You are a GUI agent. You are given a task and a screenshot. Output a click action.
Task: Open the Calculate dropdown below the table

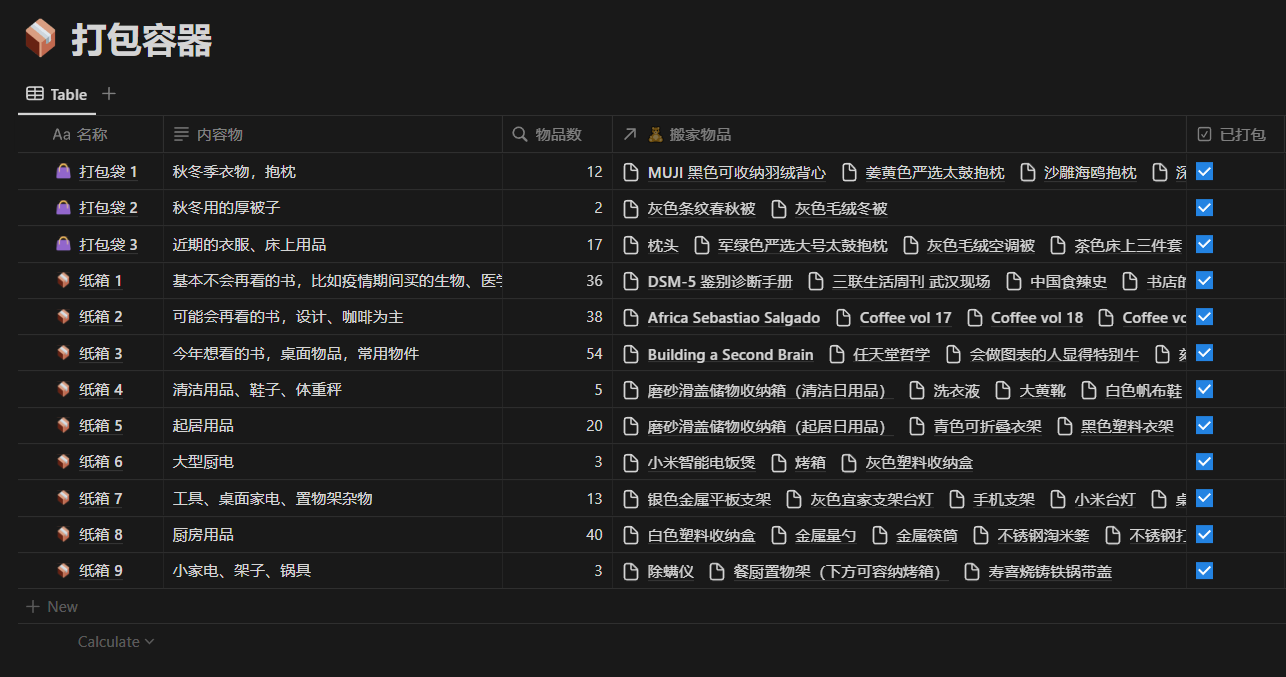tap(116, 642)
